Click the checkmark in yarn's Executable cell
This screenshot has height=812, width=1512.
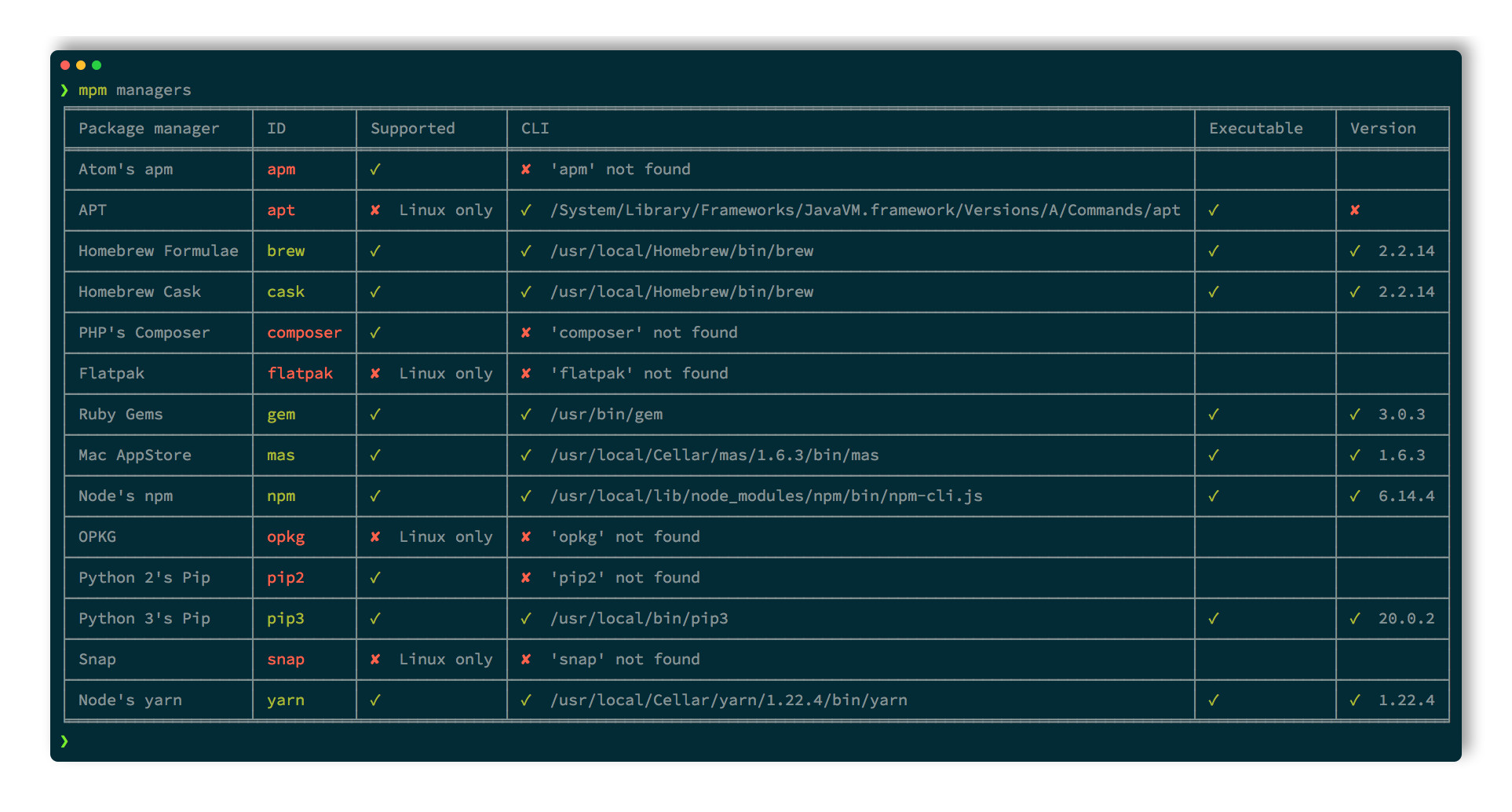tap(1214, 700)
